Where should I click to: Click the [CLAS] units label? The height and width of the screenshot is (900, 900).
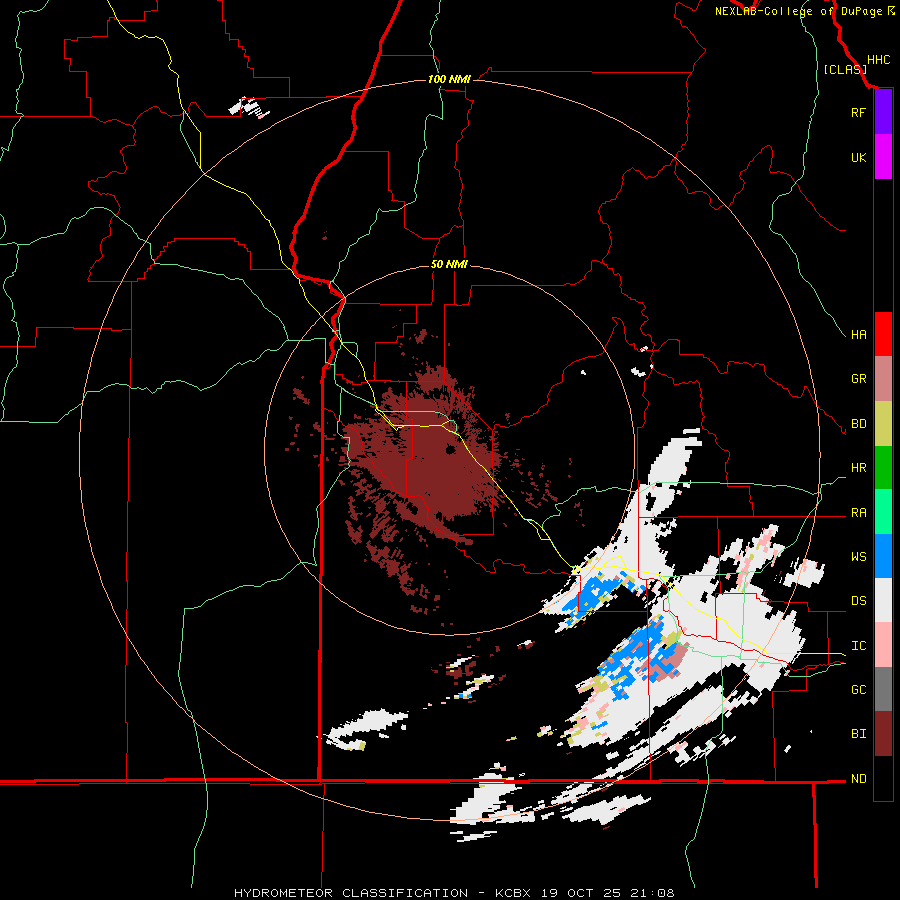click(845, 70)
